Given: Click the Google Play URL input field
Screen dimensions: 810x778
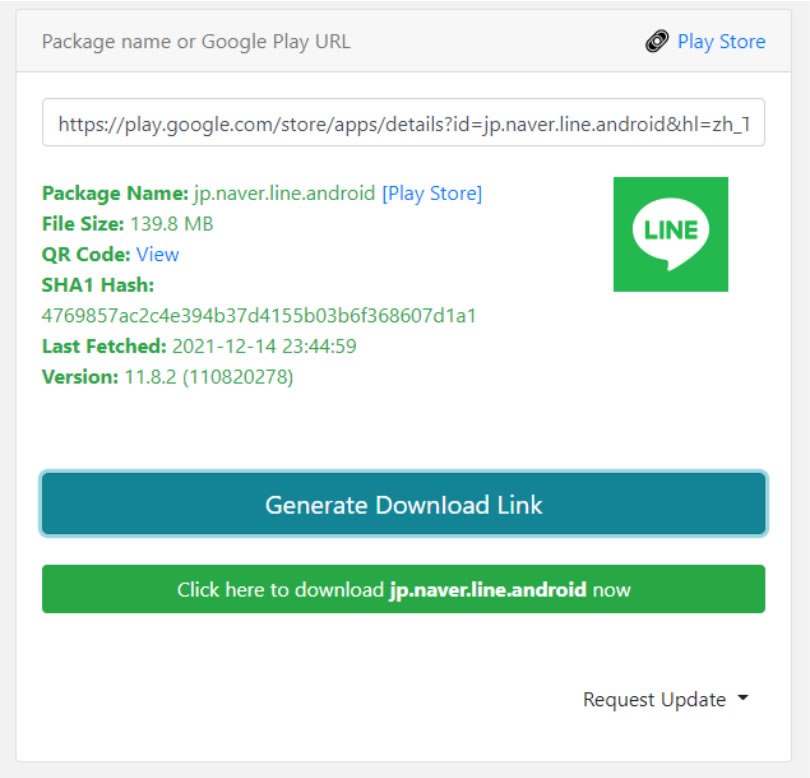Looking at the screenshot, I should point(403,122).
